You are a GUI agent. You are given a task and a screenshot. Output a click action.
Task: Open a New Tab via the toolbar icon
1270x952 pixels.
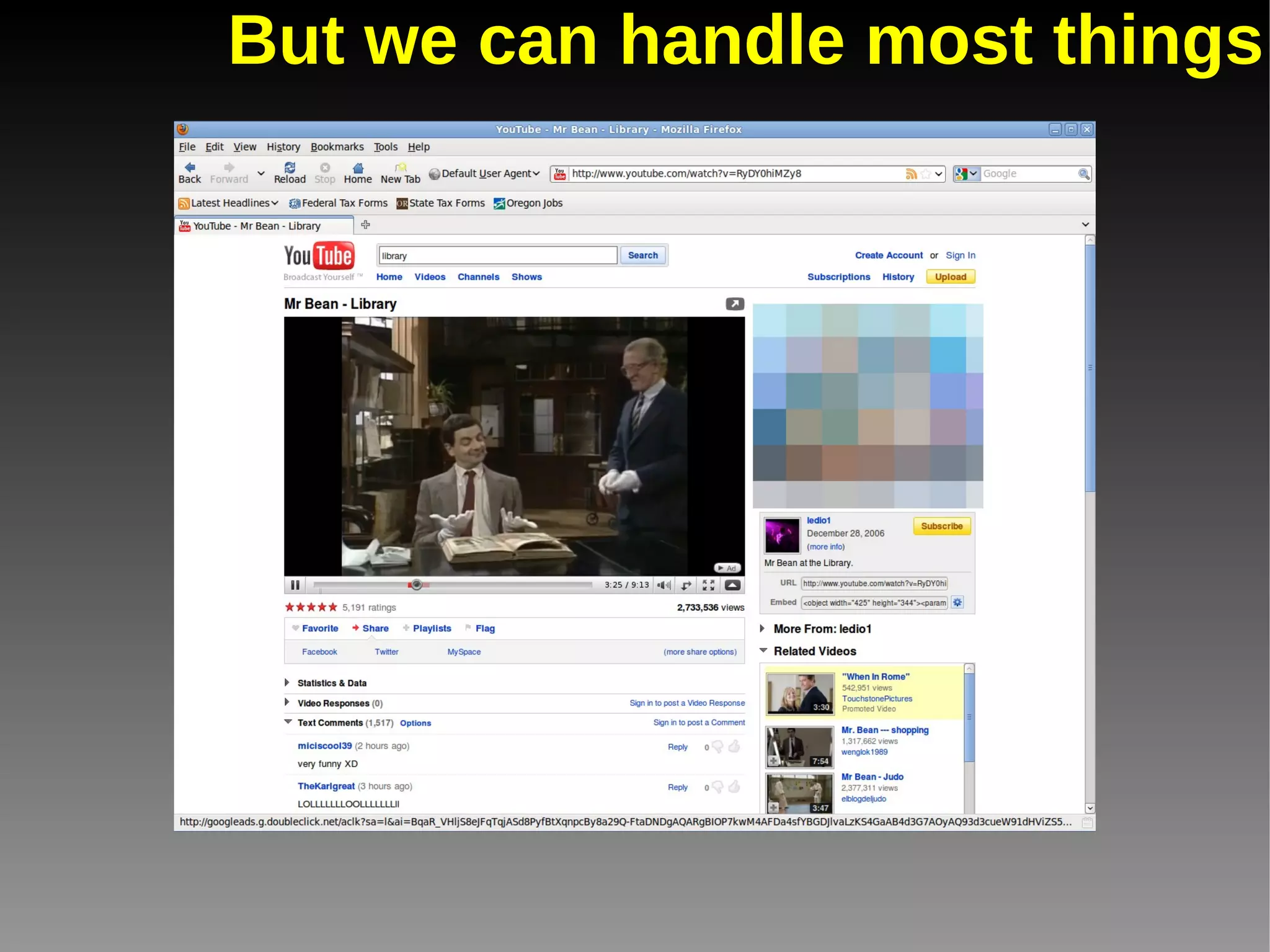click(x=401, y=168)
